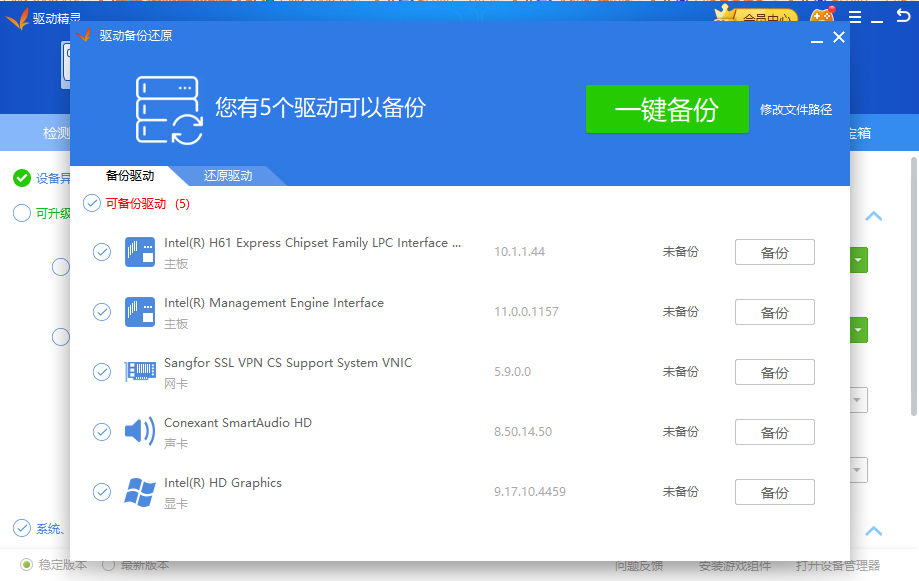Click the Conexant SmartAudio speaker icon

click(x=139, y=432)
